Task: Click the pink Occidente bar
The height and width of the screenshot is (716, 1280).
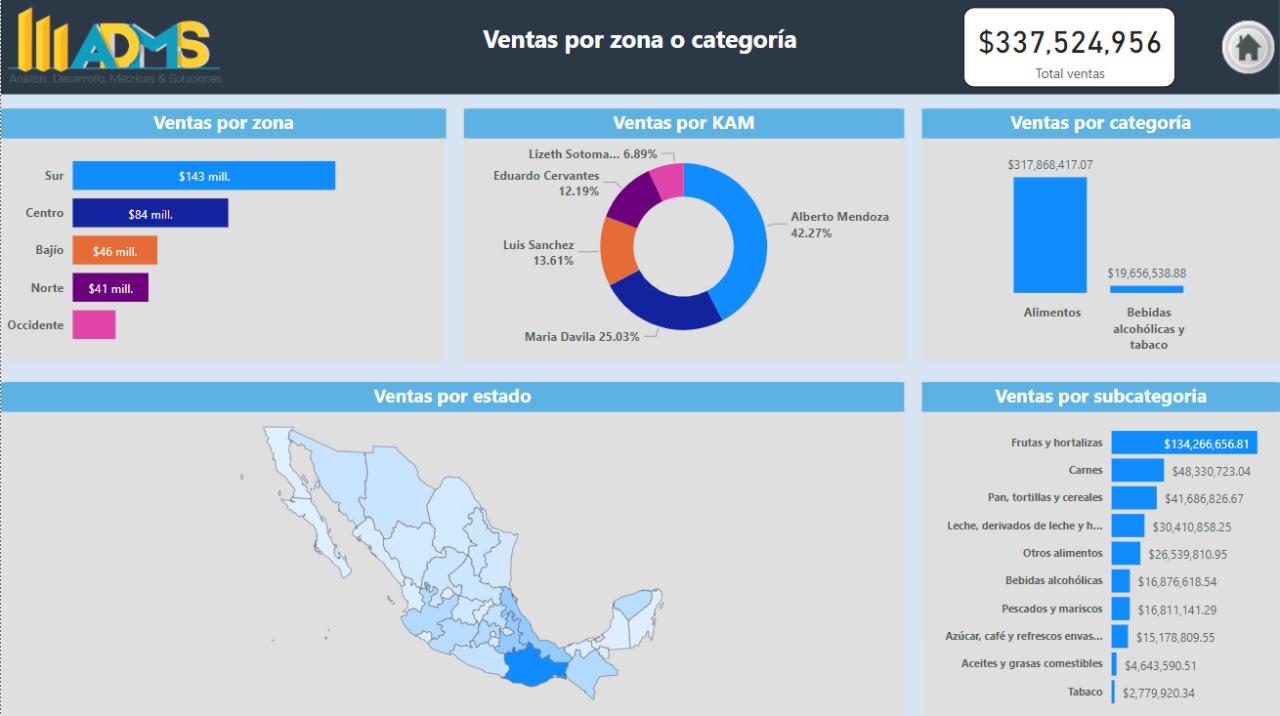Action: (x=94, y=325)
